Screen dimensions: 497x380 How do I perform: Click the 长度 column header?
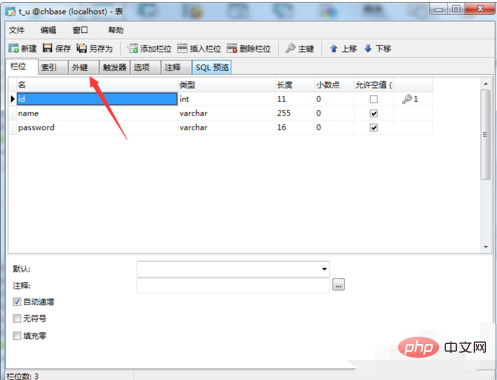295,85
